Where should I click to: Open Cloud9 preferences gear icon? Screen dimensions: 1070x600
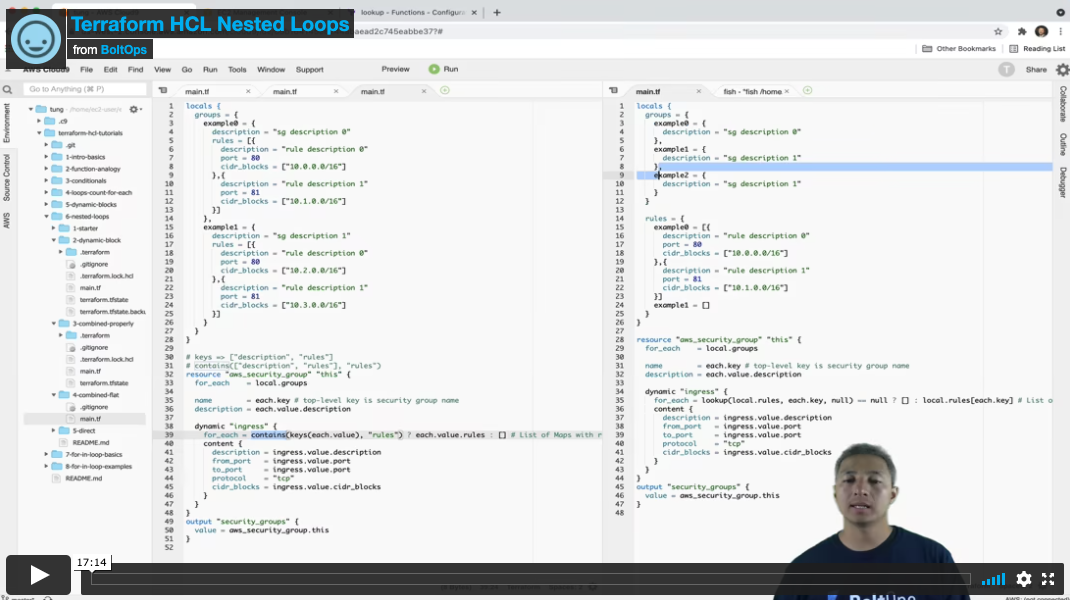[1062, 69]
